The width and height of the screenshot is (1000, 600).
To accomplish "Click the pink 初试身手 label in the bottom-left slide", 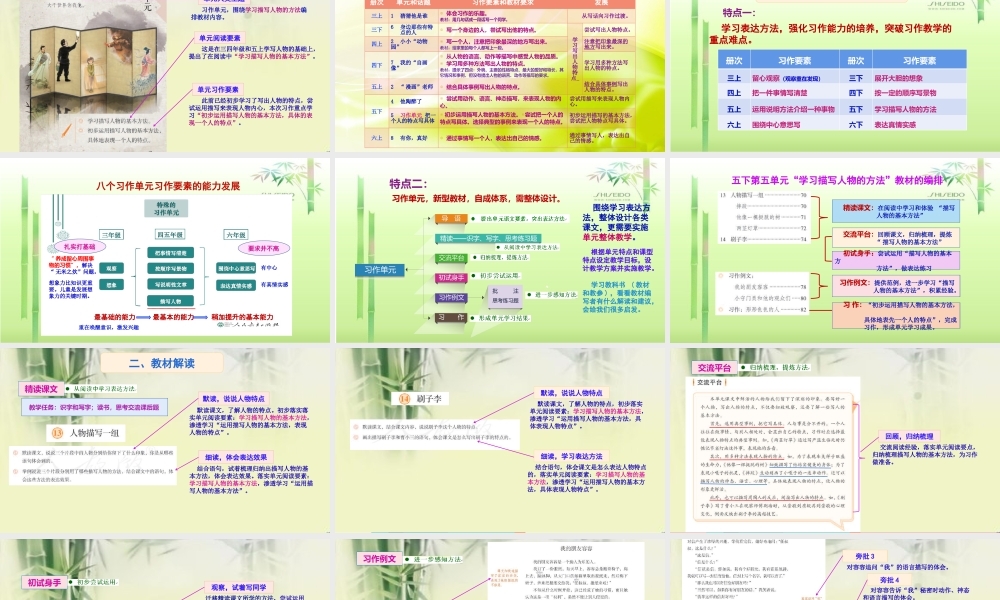I will click(44, 582).
